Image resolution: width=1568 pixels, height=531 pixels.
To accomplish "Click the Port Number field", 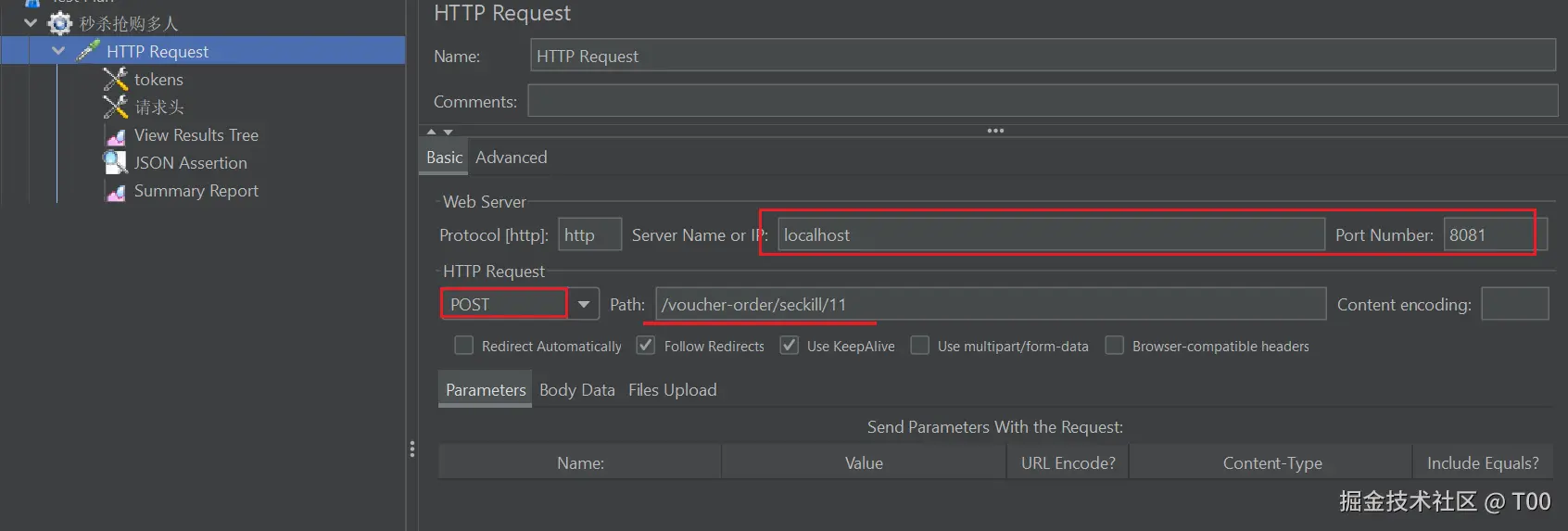I will 1486,235.
